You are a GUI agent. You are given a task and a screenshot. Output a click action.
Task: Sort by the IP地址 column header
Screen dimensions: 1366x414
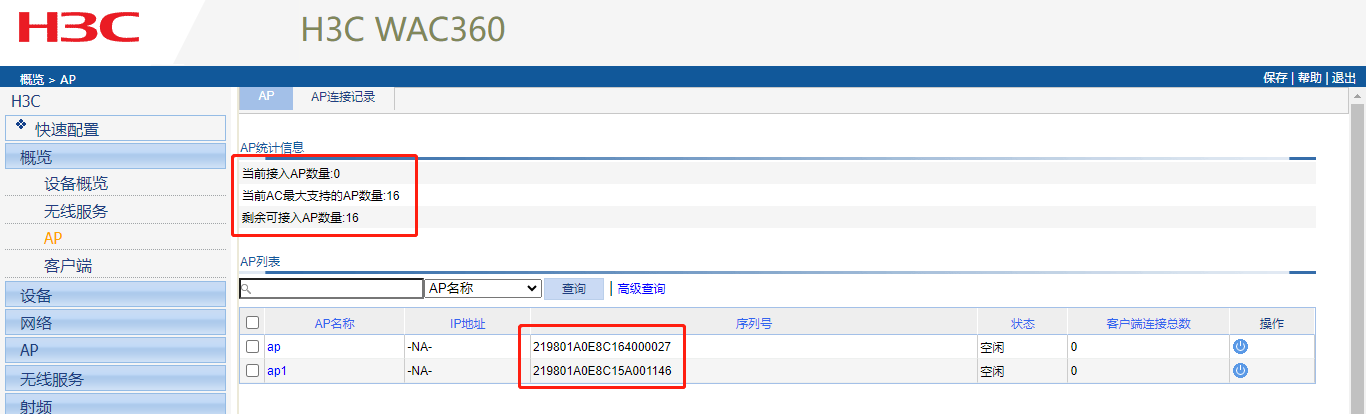tap(467, 324)
